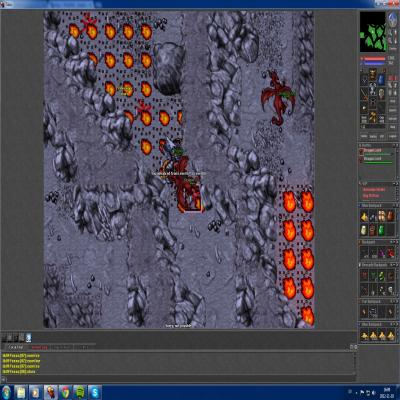Click the red health bar
This screenshot has height=400, width=400.
coord(374,59)
